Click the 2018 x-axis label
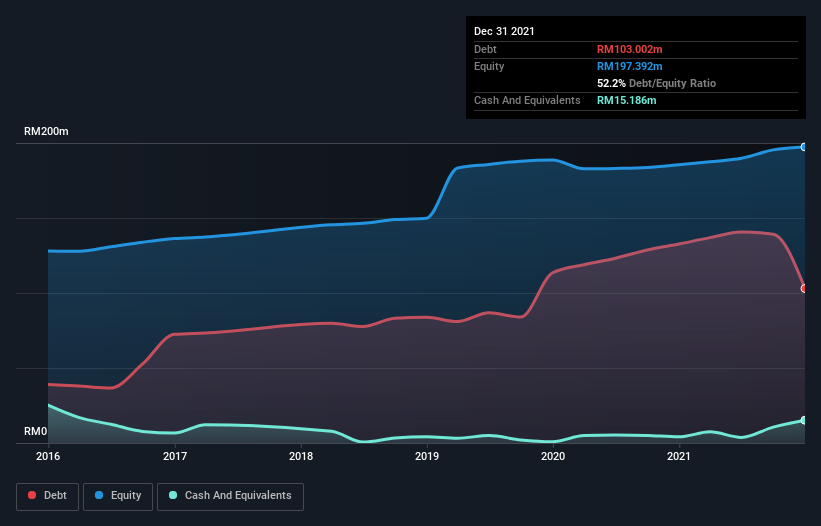Image resolution: width=821 pixels, height=526 pixels. 301,456
